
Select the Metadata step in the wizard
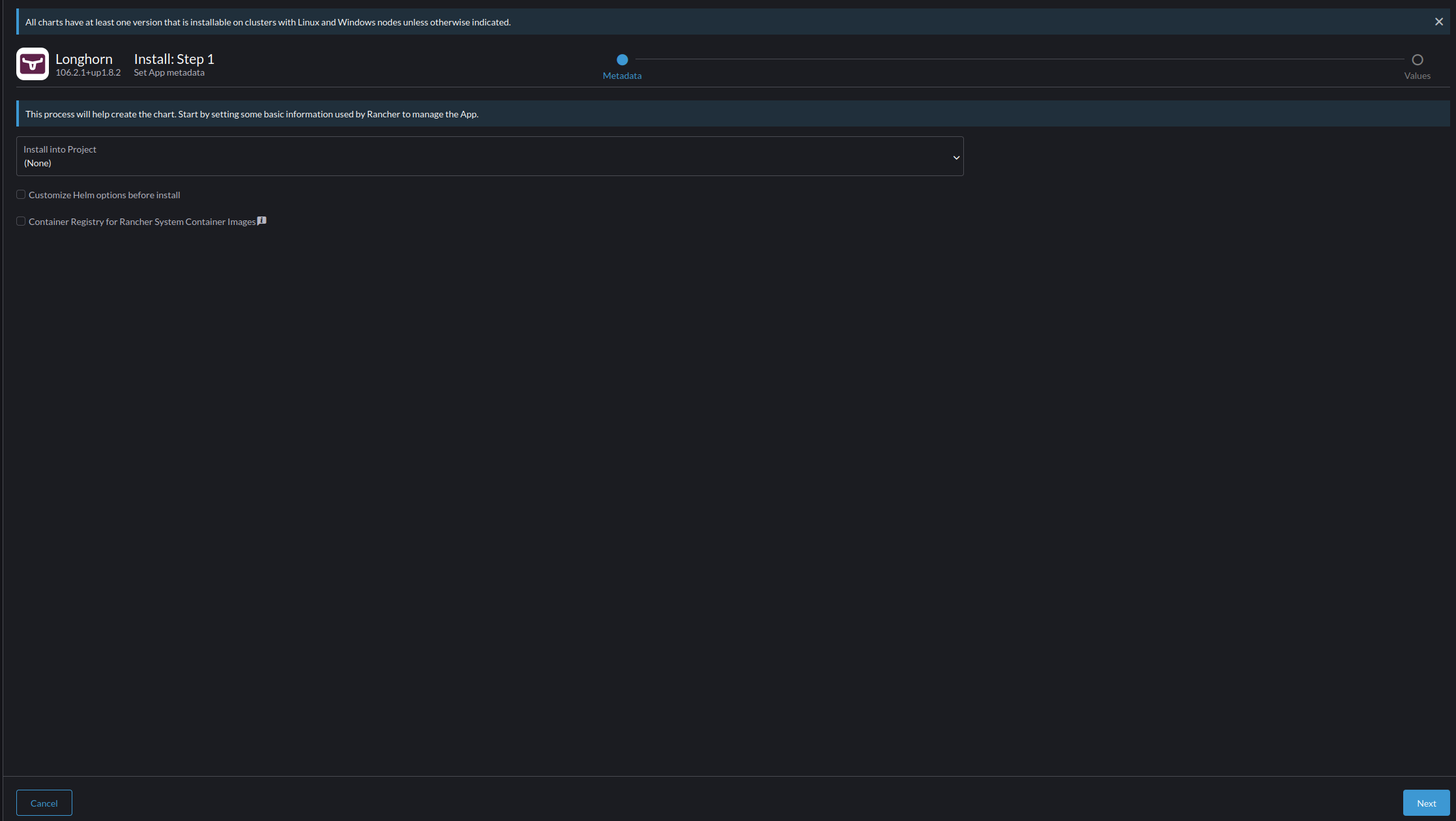pos(622,59)
